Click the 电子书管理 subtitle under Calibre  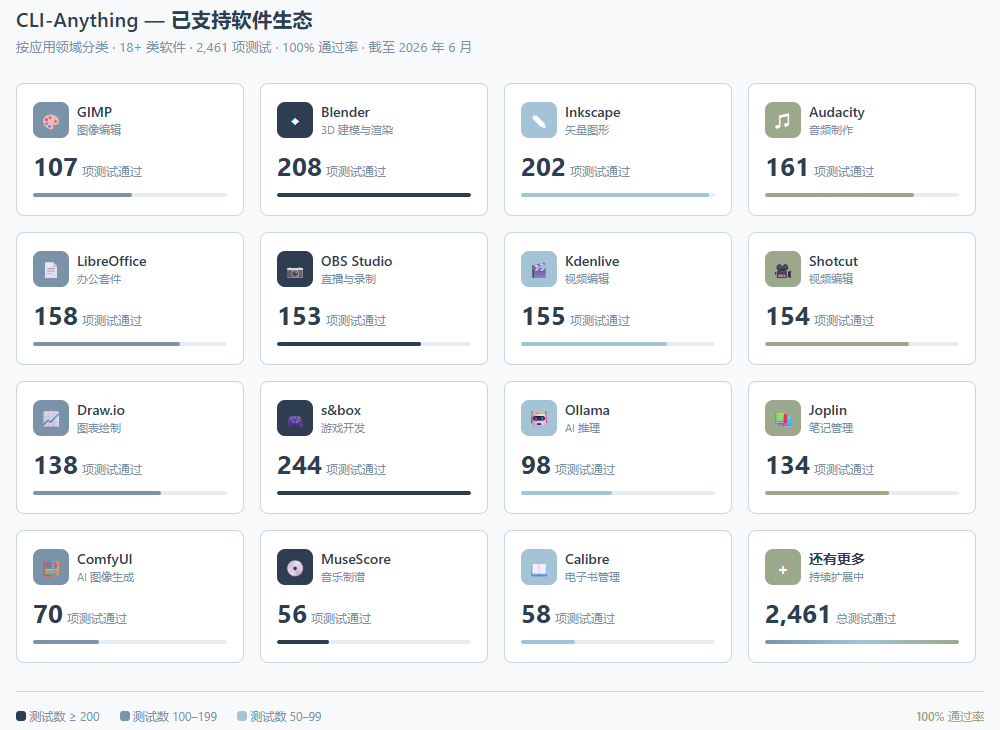(x=592, y=577)
